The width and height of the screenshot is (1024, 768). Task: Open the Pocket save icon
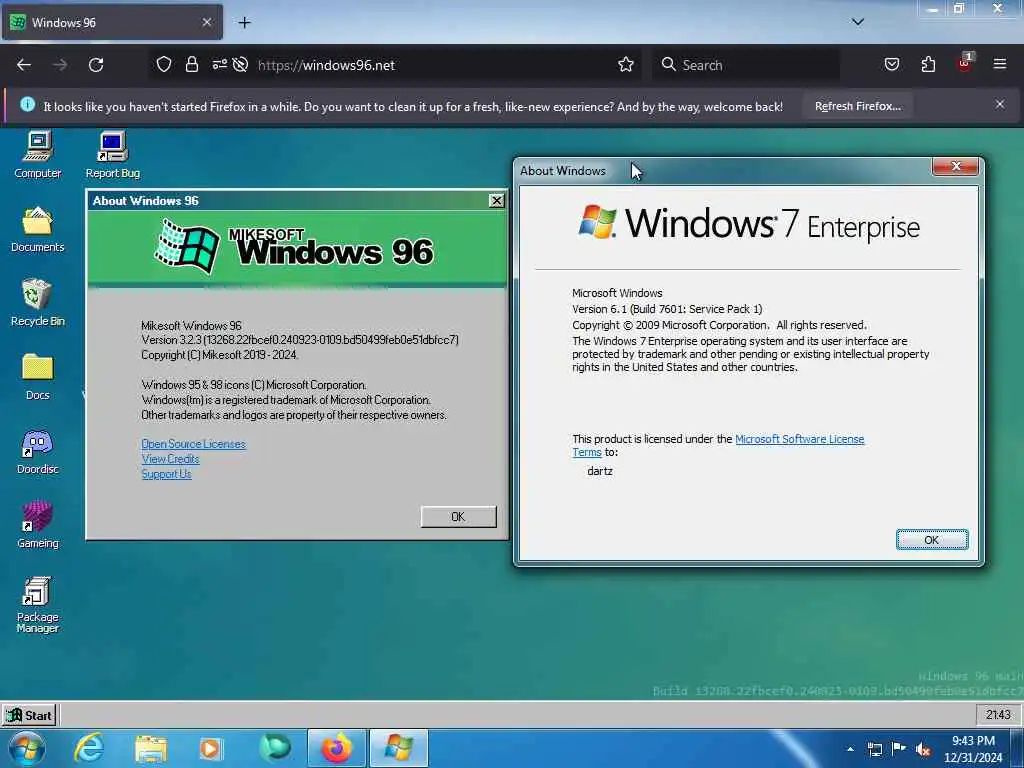pos(892,65)
